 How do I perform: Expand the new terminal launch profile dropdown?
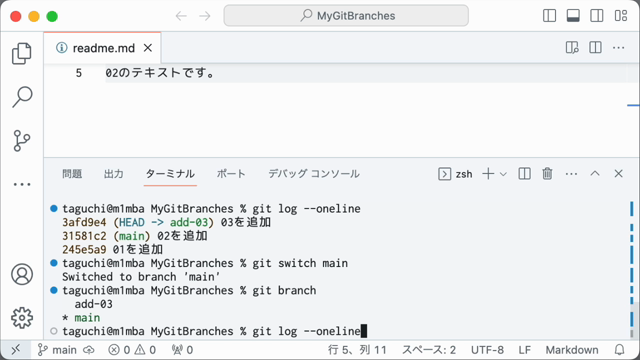[503, 174]
